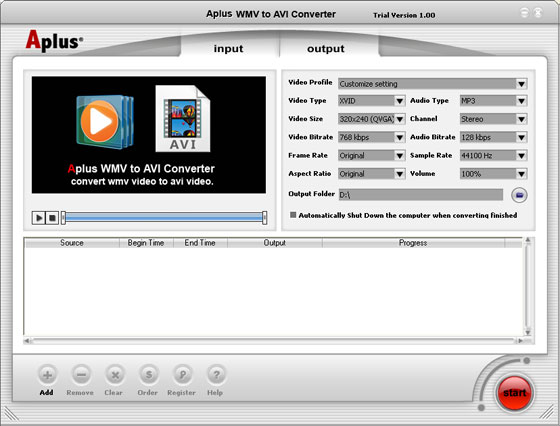Click the preview trim slider bar

tap(164, 217)
